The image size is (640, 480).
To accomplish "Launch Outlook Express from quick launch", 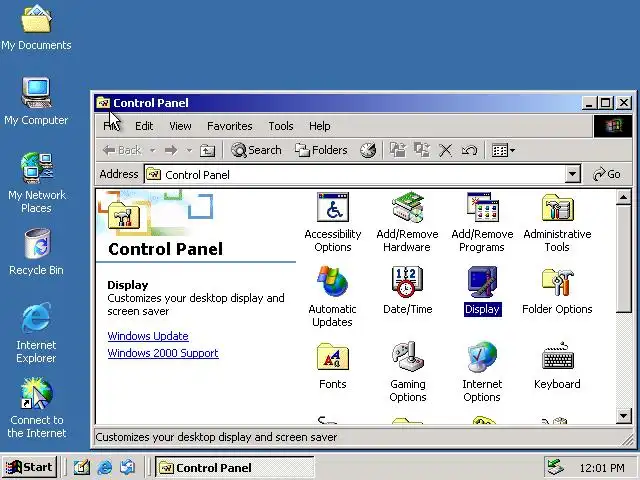I will pos(128,467).
